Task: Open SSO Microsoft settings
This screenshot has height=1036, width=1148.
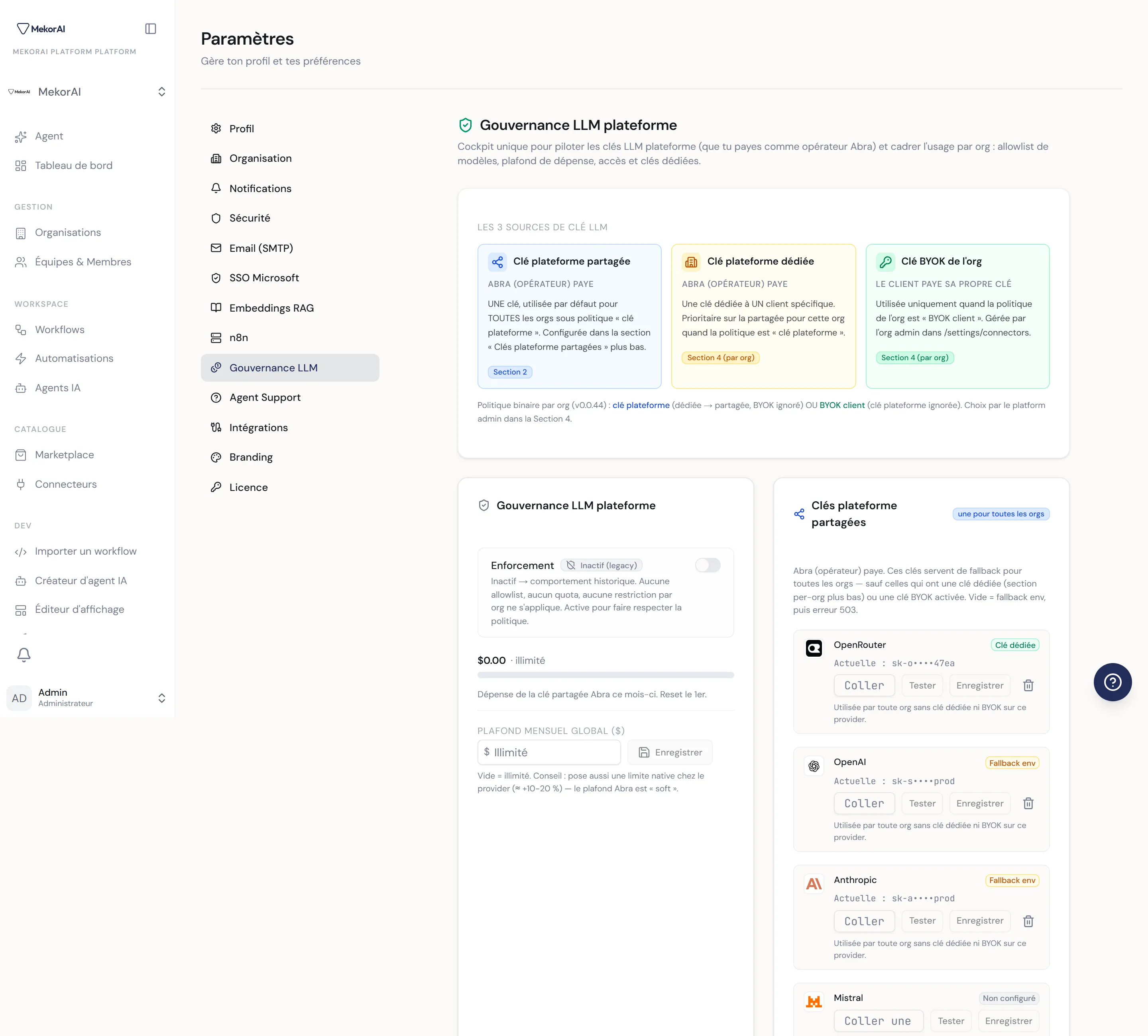Action: (290, 278)
